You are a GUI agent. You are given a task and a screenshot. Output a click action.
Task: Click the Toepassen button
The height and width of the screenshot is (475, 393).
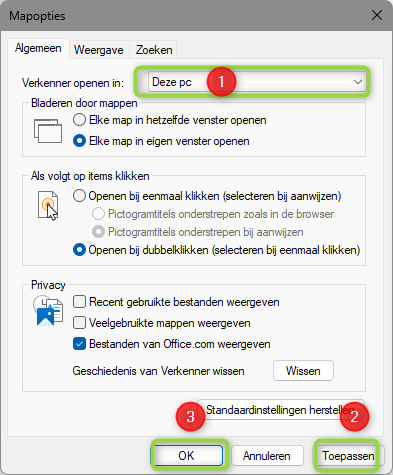click(x=348, y=456)
